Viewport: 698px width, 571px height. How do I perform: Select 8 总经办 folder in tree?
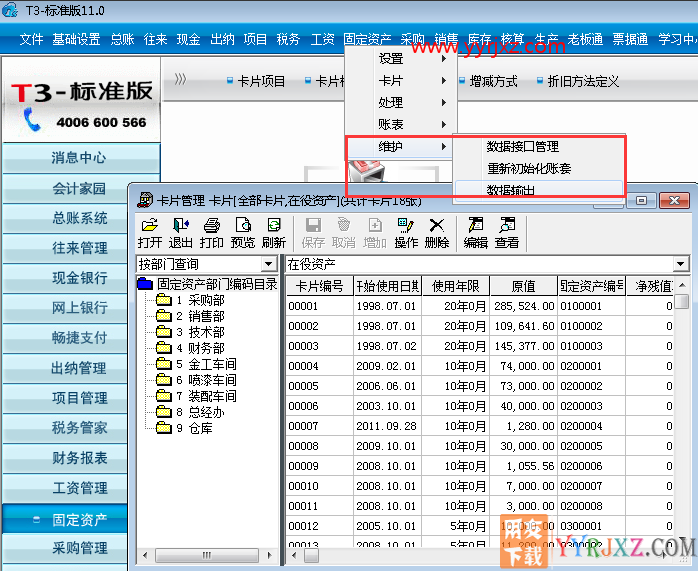coord(191,412)
